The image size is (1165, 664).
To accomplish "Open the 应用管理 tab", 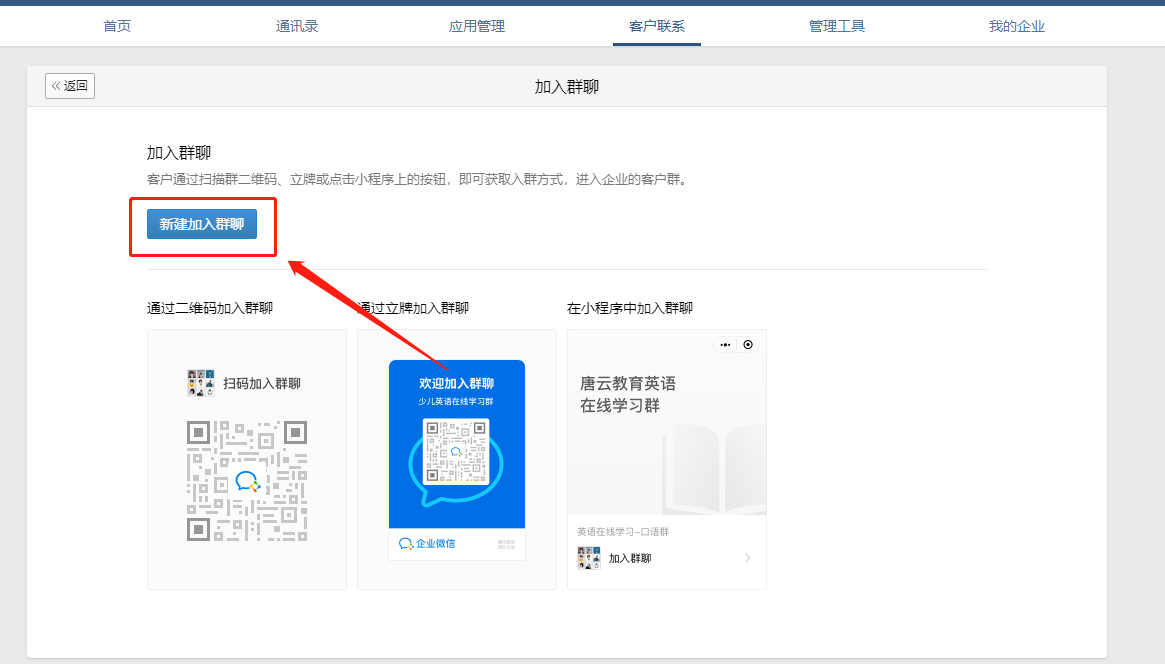I will coord(476,26).
